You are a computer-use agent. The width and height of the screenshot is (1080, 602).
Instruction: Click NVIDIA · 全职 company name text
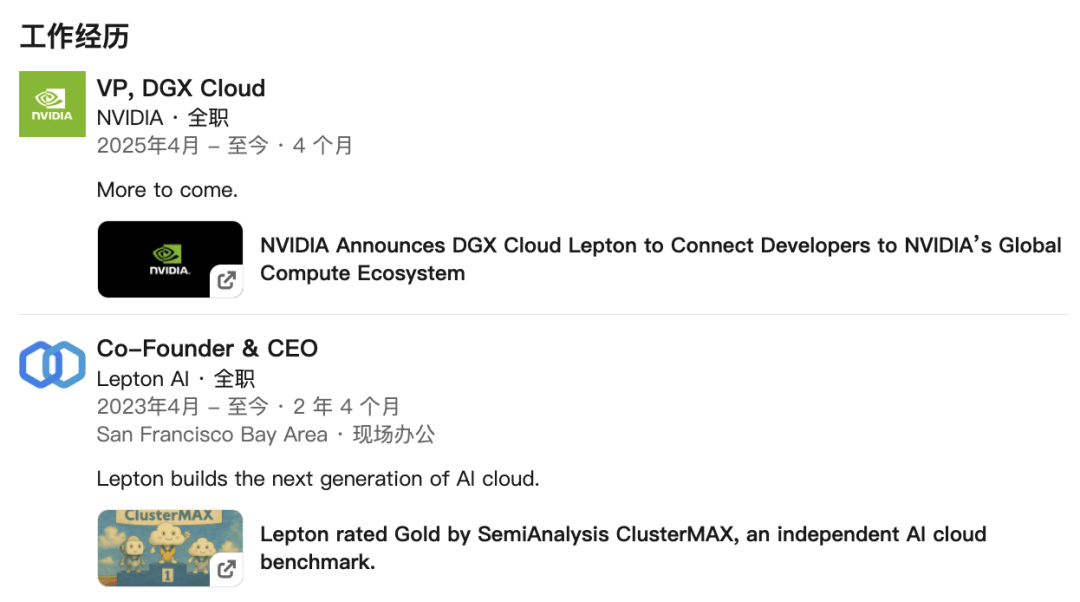163,118
